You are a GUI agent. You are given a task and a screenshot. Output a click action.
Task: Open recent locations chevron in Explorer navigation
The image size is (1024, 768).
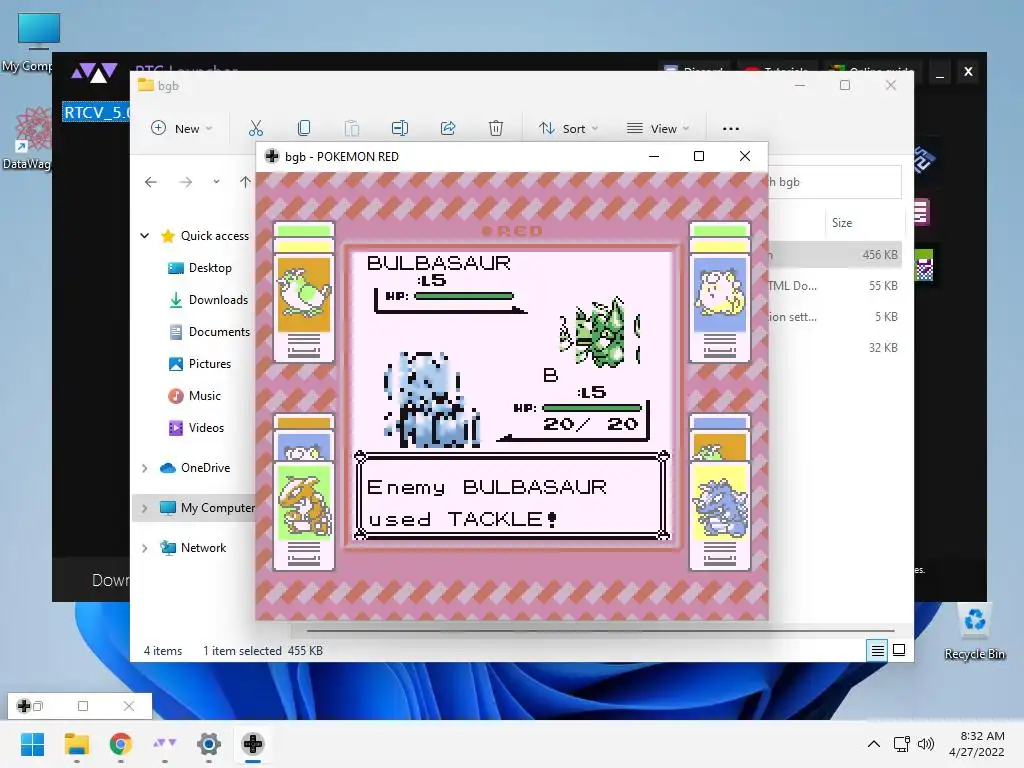(216, 182)
